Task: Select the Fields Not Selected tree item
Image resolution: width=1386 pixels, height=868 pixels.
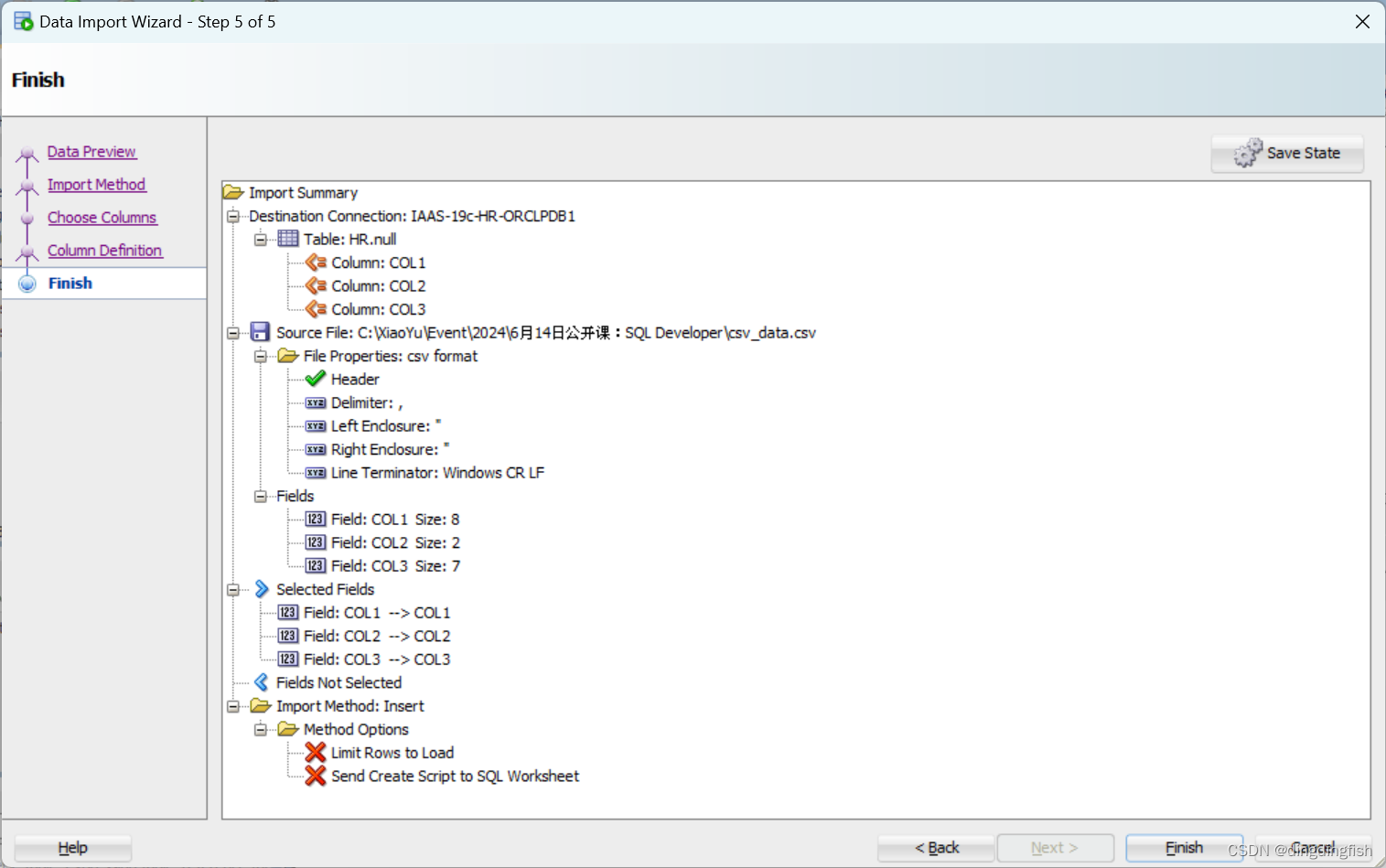Action: point(339,682)
